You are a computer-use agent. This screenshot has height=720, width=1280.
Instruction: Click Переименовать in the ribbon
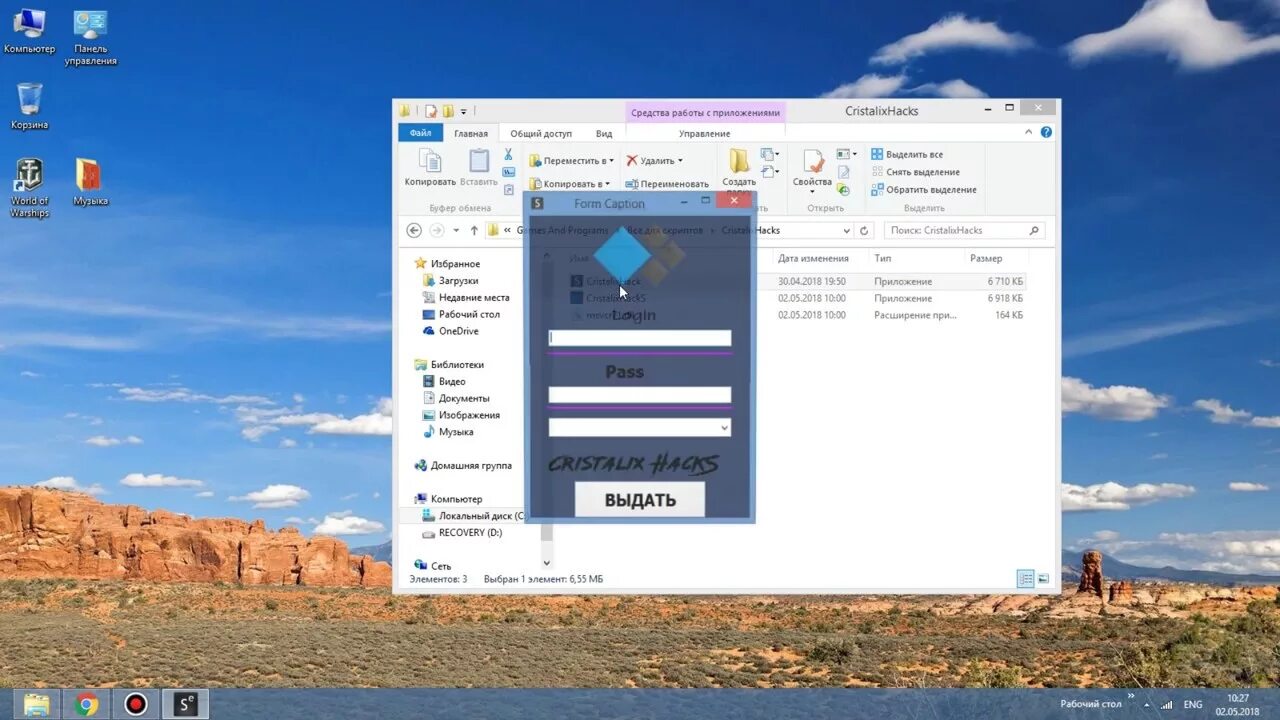pos(667,184)
